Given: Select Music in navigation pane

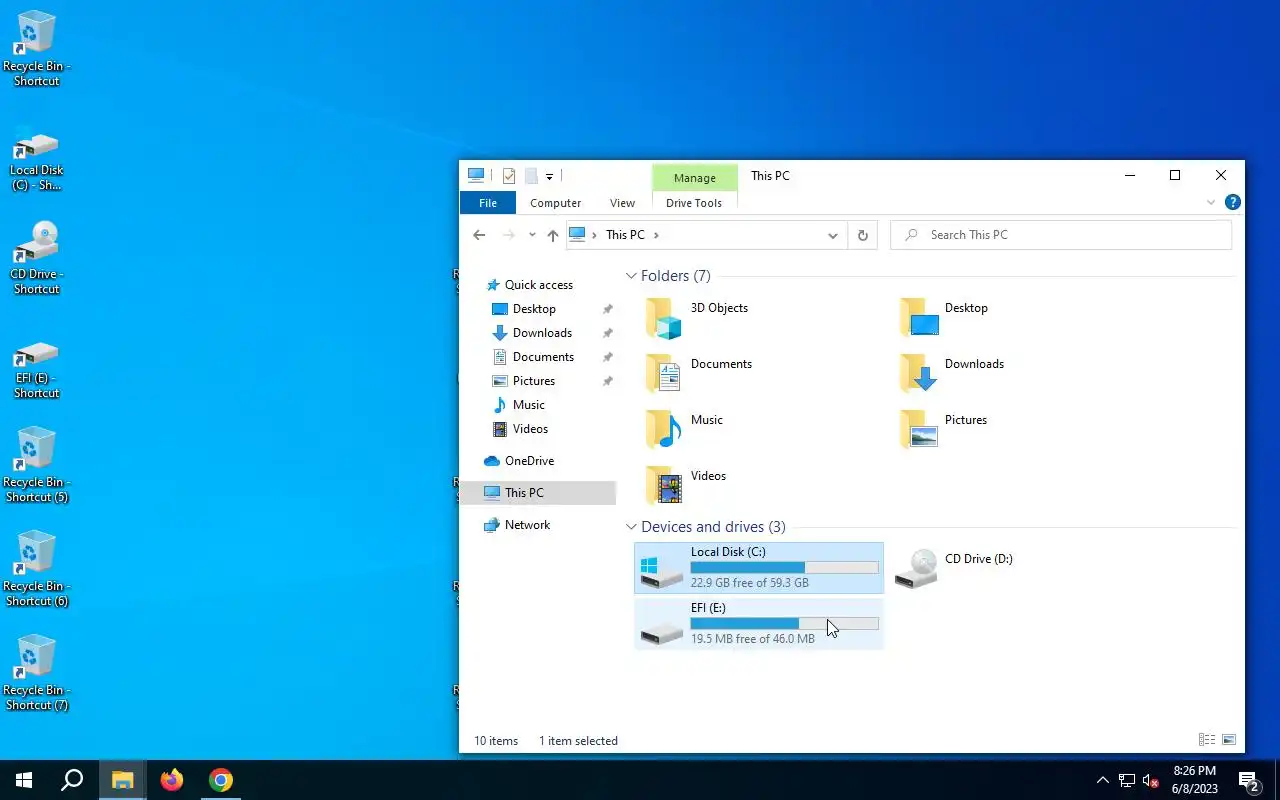Looking at the screenshot, I should click(x=529, y=405).
